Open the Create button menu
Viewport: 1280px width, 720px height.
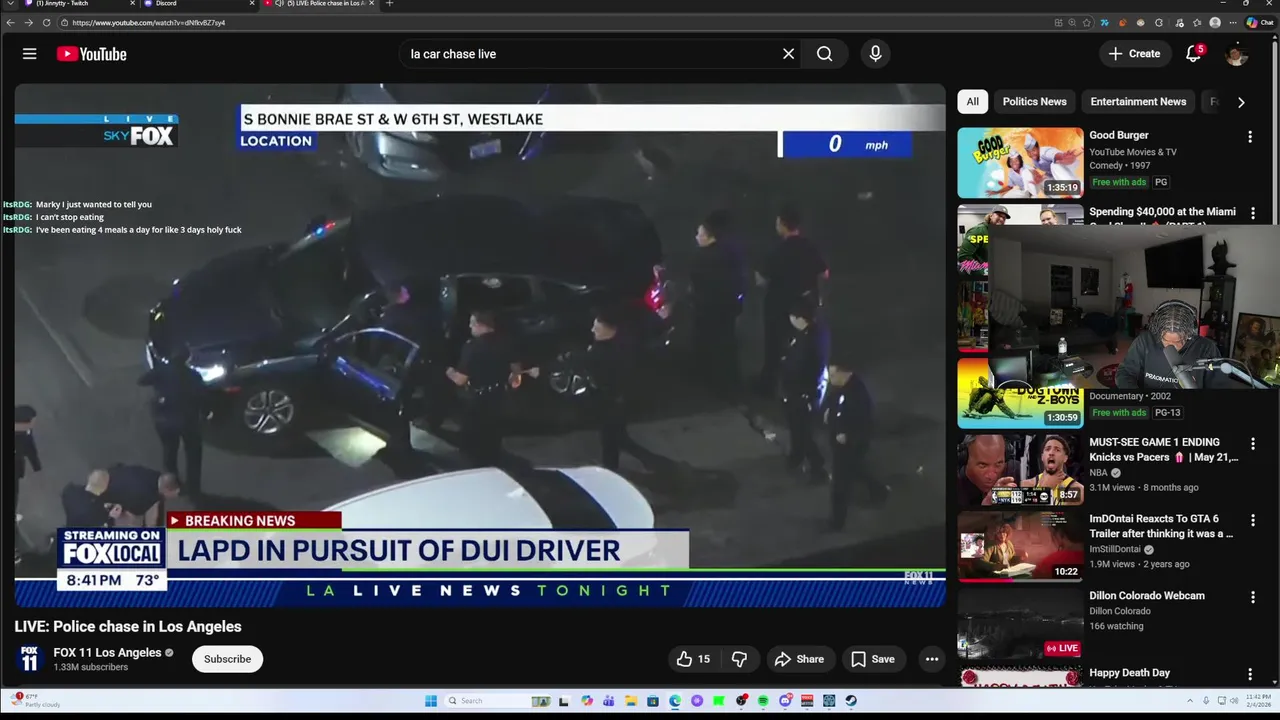click(x=1135, y=54)
